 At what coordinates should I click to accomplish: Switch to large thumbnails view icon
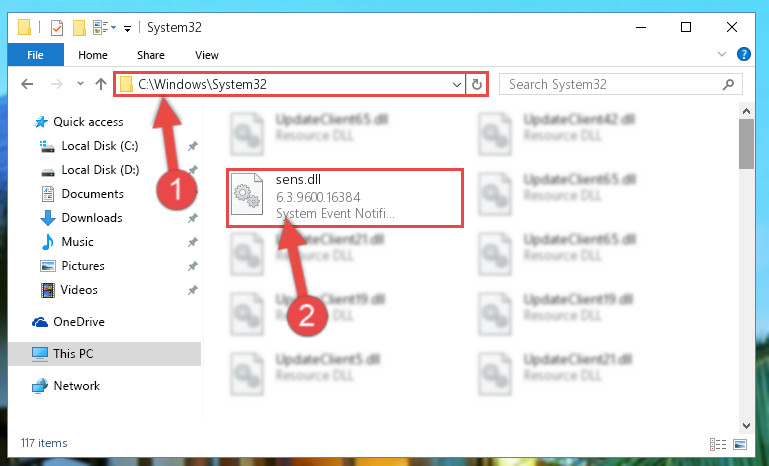[x=740, y=444]
